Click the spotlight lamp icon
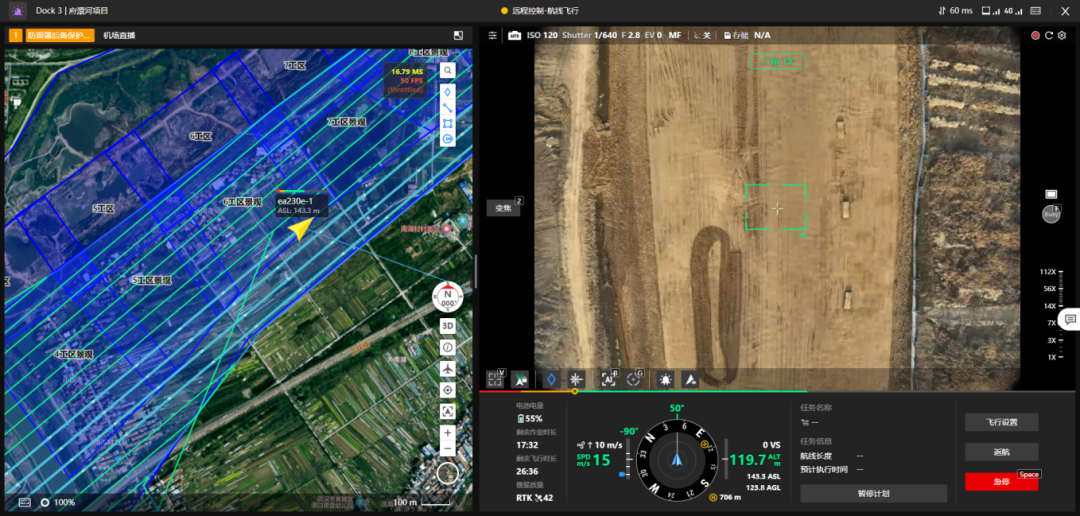1080x516 pixels. [664, 379]
